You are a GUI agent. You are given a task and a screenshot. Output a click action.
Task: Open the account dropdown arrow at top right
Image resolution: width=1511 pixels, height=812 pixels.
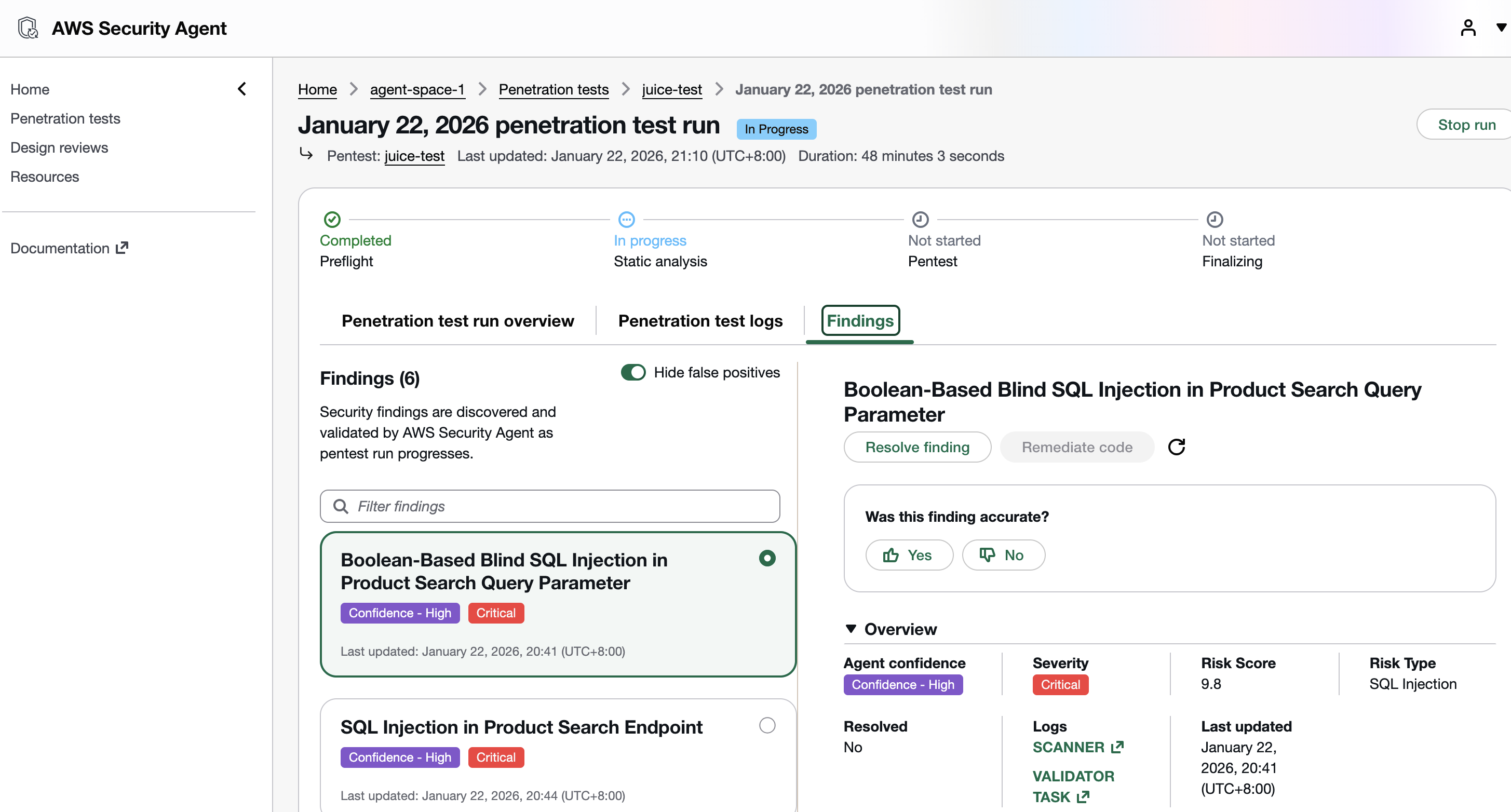(x=1501, y=28)
